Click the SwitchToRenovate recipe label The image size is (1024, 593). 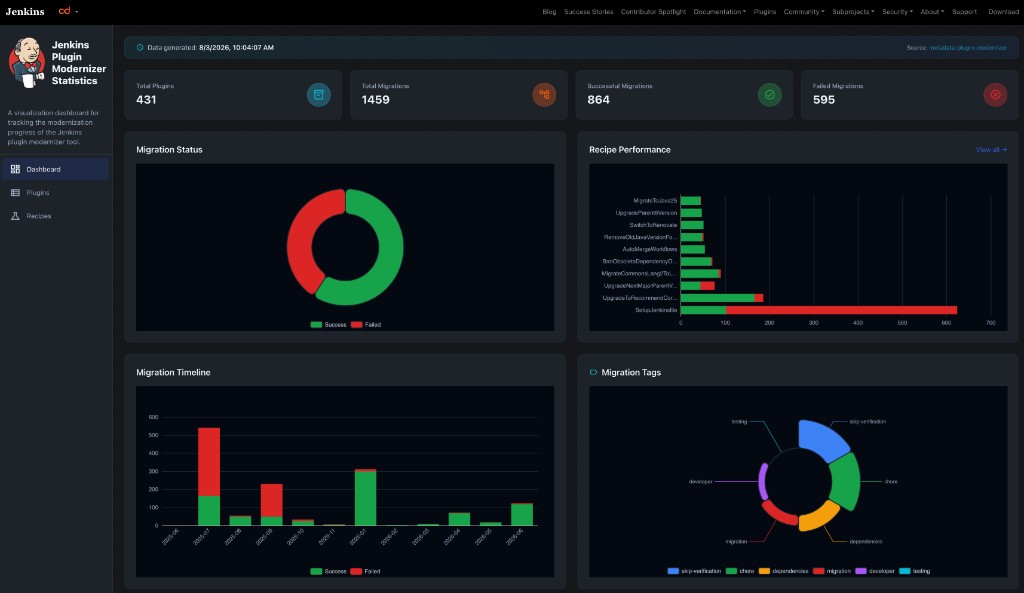(x=653, y=225)
